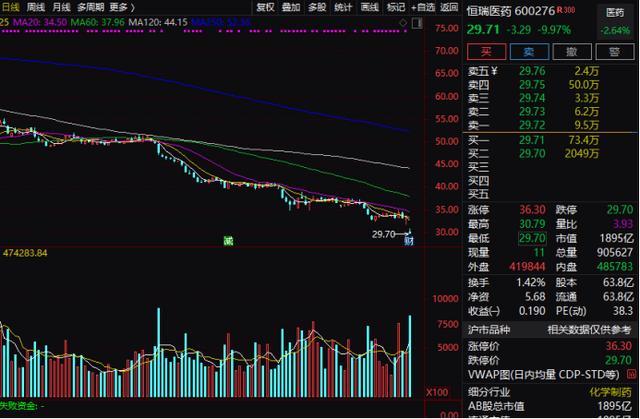This screenshot has width=640, height=419.
Task: Click the ¥ icon beside 卖五
Action: [x=494, y=71]
